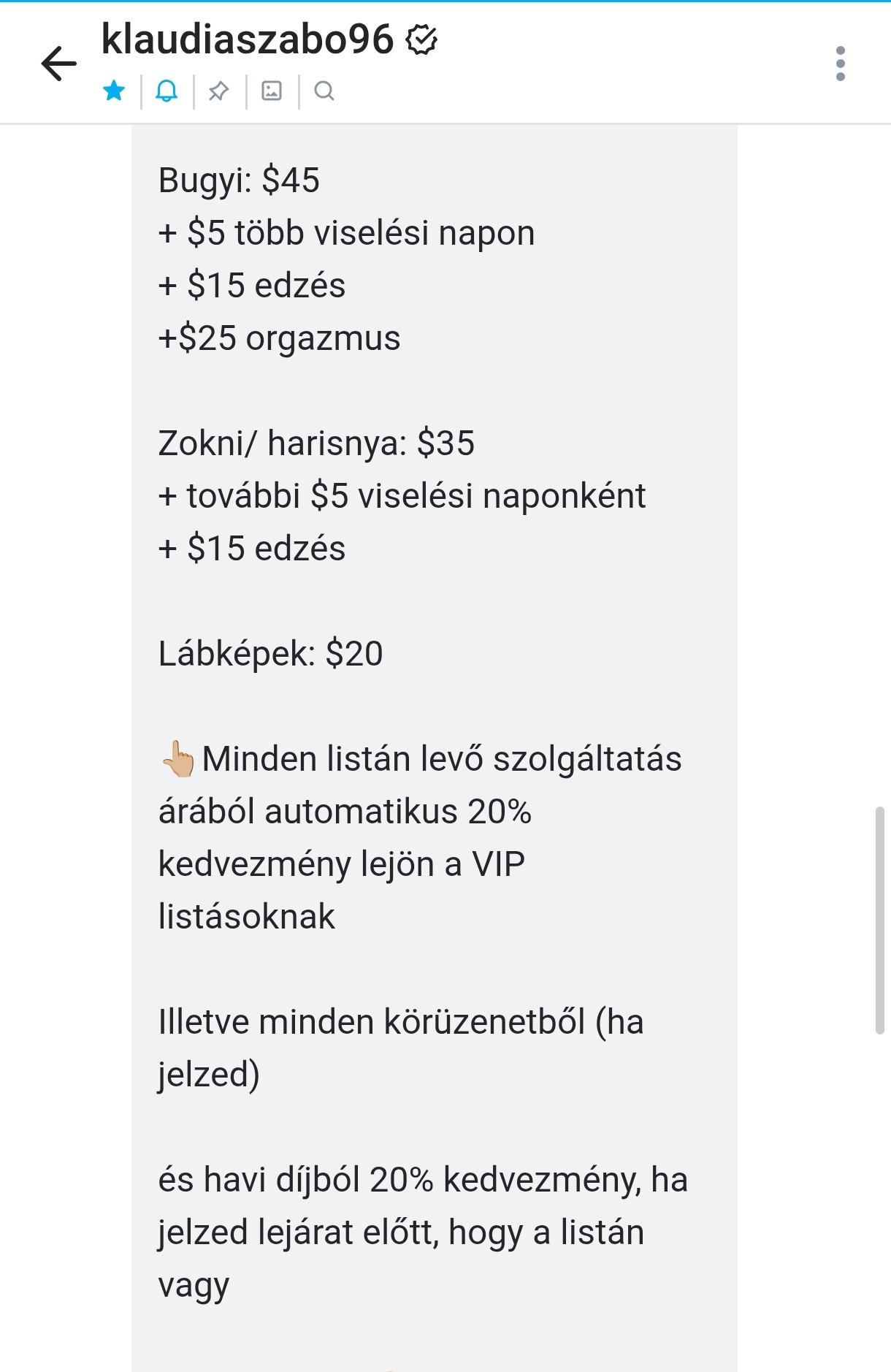Show pinned messages with the pin icon
Image resolution: width=891 pixels, height=1372 pixels.
click(x=218, y=91)
